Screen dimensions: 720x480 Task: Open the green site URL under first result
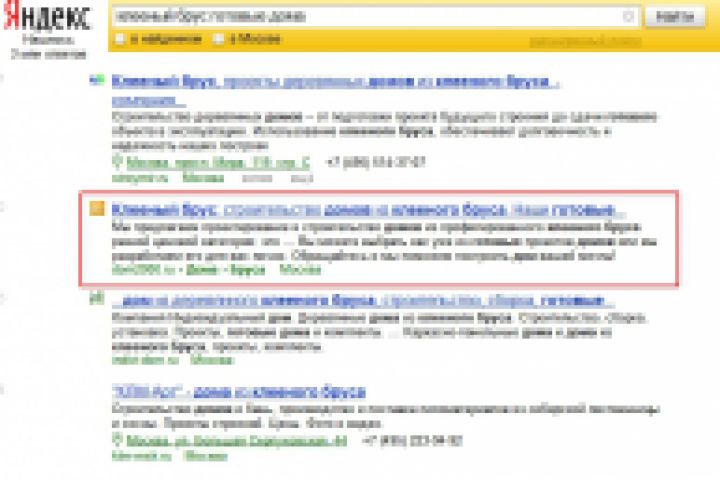point(140,178)
